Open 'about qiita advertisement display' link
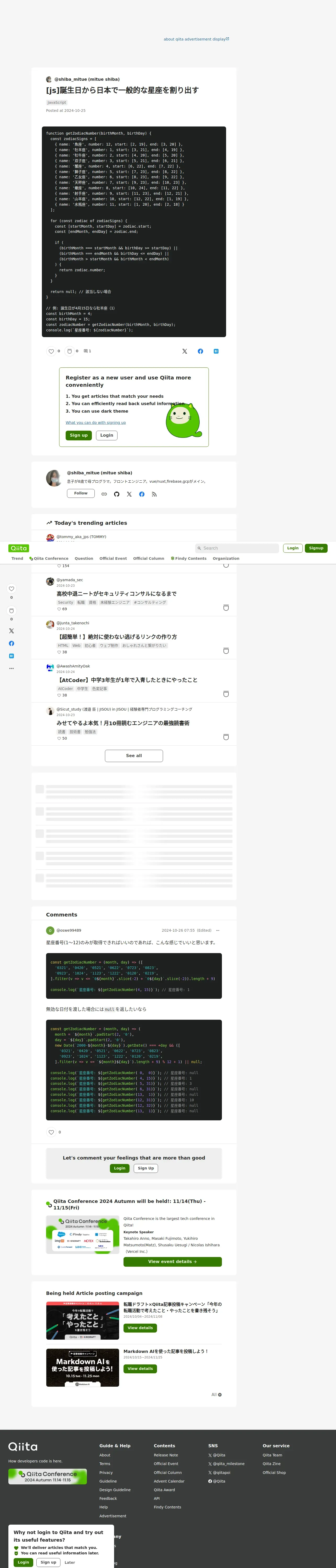The image size is (336, 1568). 196,39
